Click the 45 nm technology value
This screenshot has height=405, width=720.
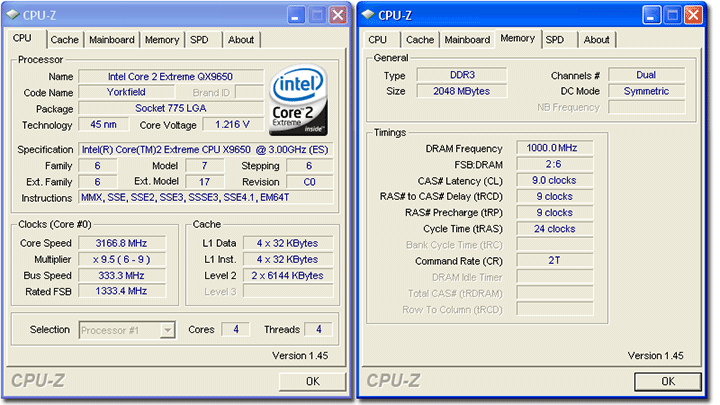(x=103, y=124)
